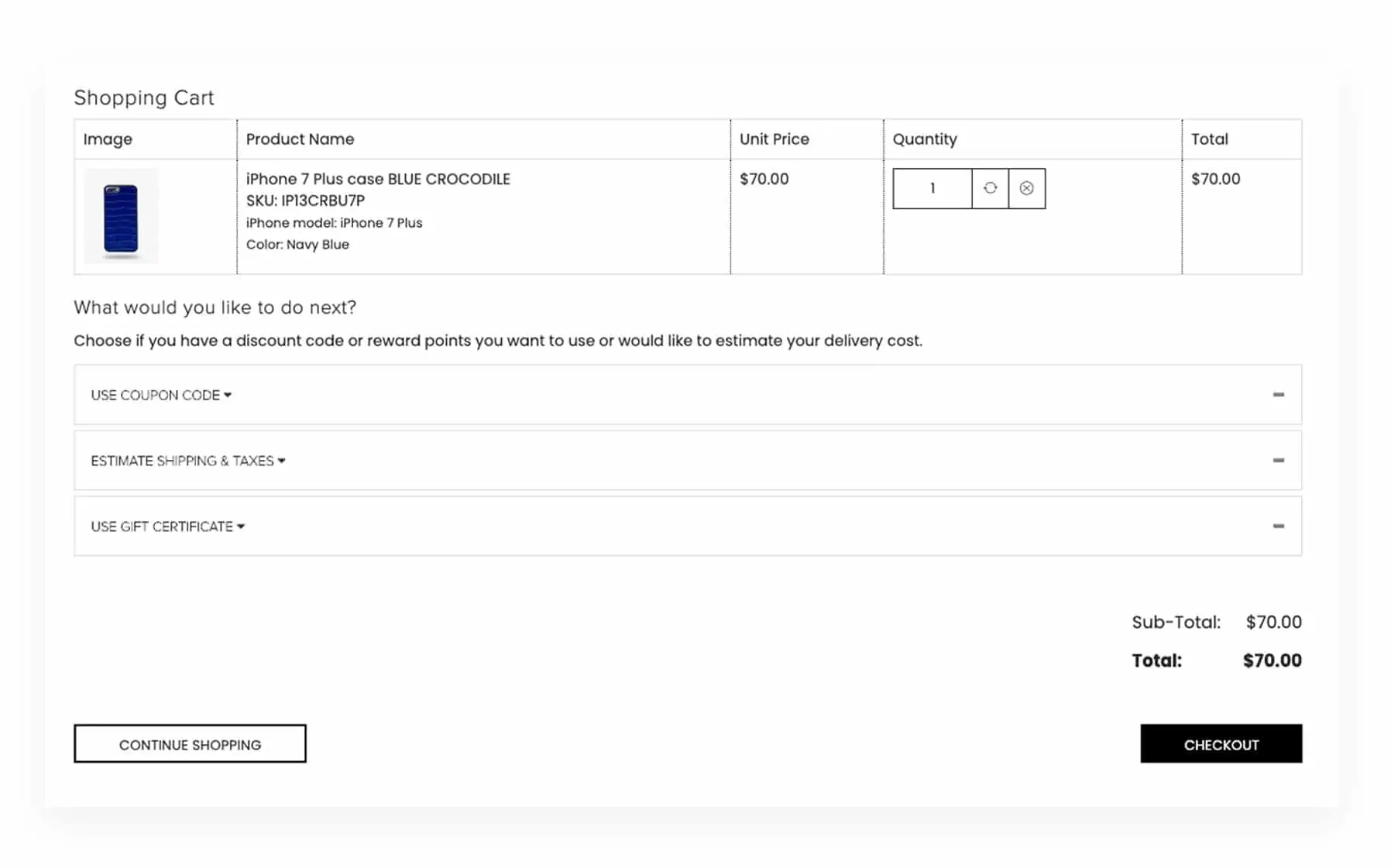Click the caret beside Use Gift Certificate
The width and height of the screenshot is (1391, 868).
tap(241, 527)
